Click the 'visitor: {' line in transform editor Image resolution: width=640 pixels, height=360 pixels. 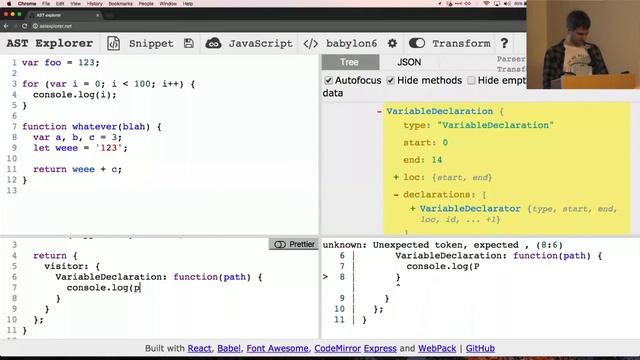(72, 266)
